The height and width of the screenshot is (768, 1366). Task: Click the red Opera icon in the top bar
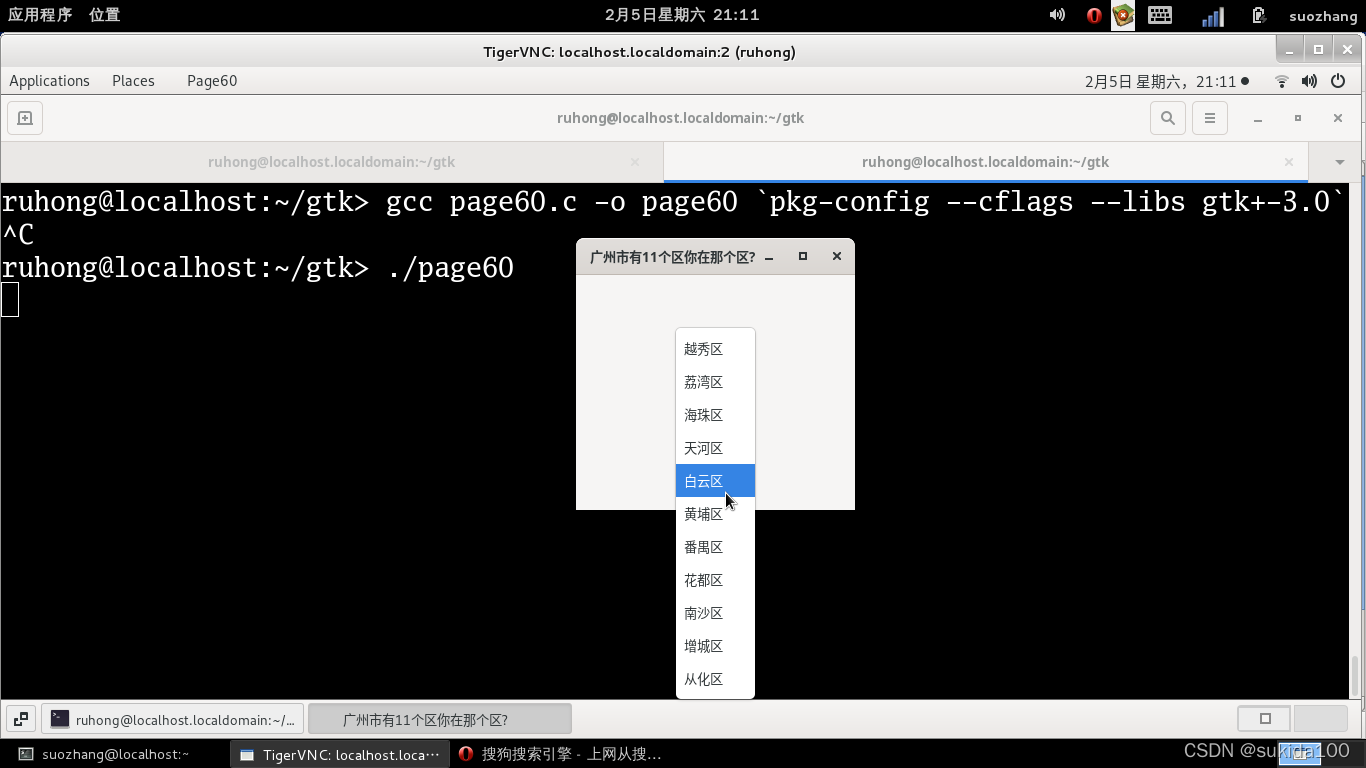(1094, 15)
